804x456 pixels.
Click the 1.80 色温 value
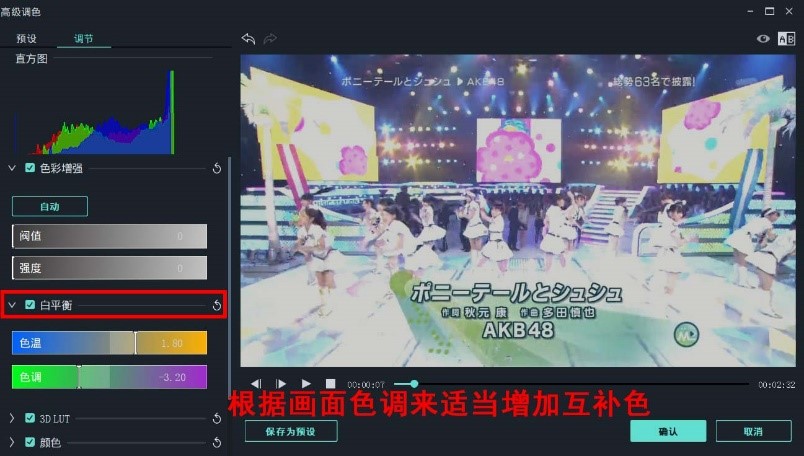[x=172, y=343]
